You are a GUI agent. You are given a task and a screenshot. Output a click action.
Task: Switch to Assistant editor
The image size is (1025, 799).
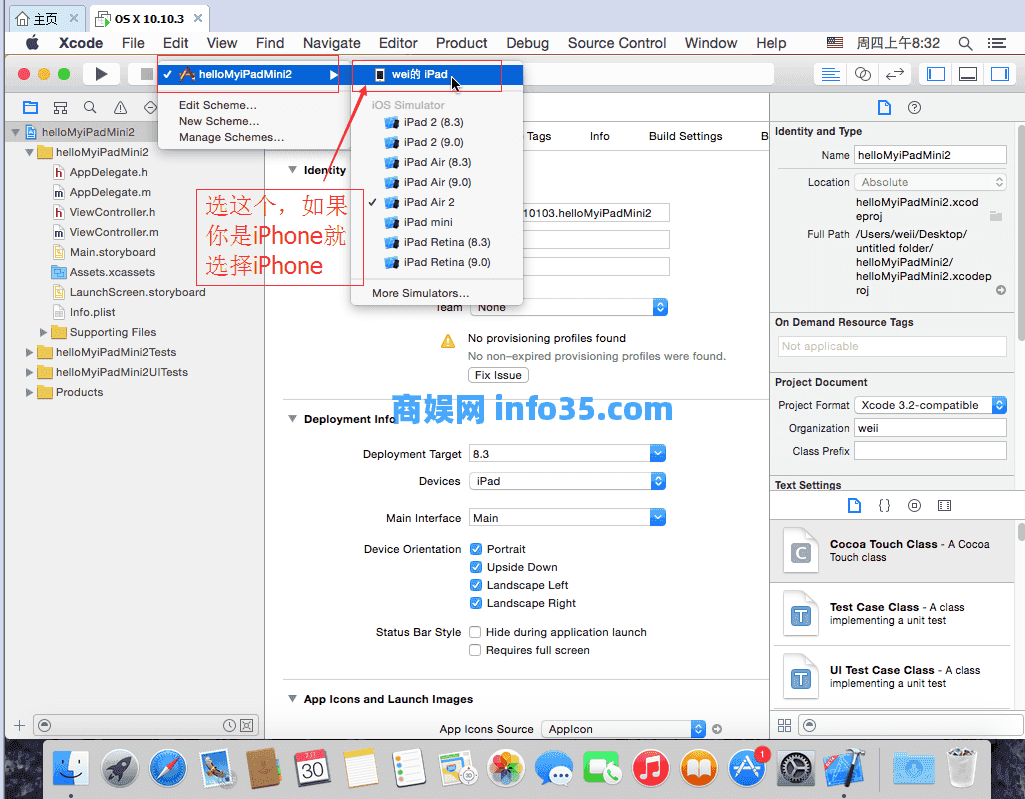862,74
